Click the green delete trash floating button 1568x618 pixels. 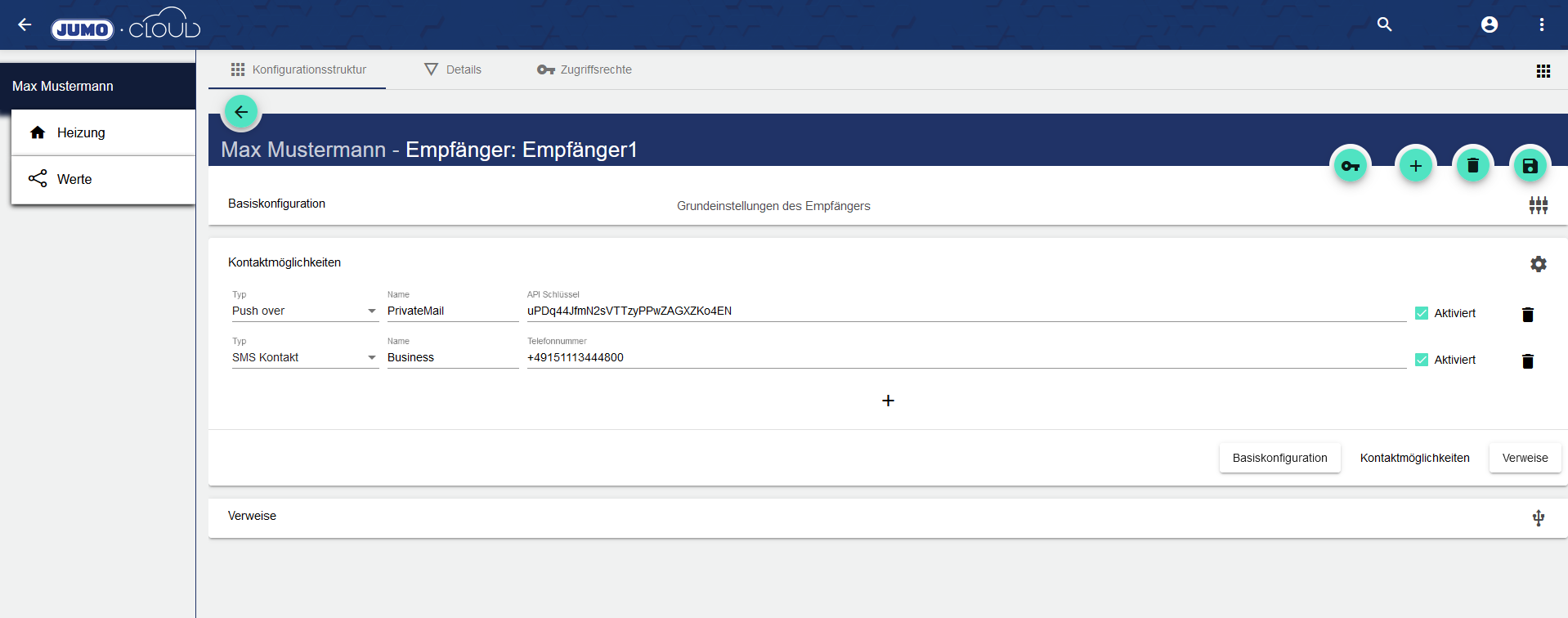coord(1472,166)
